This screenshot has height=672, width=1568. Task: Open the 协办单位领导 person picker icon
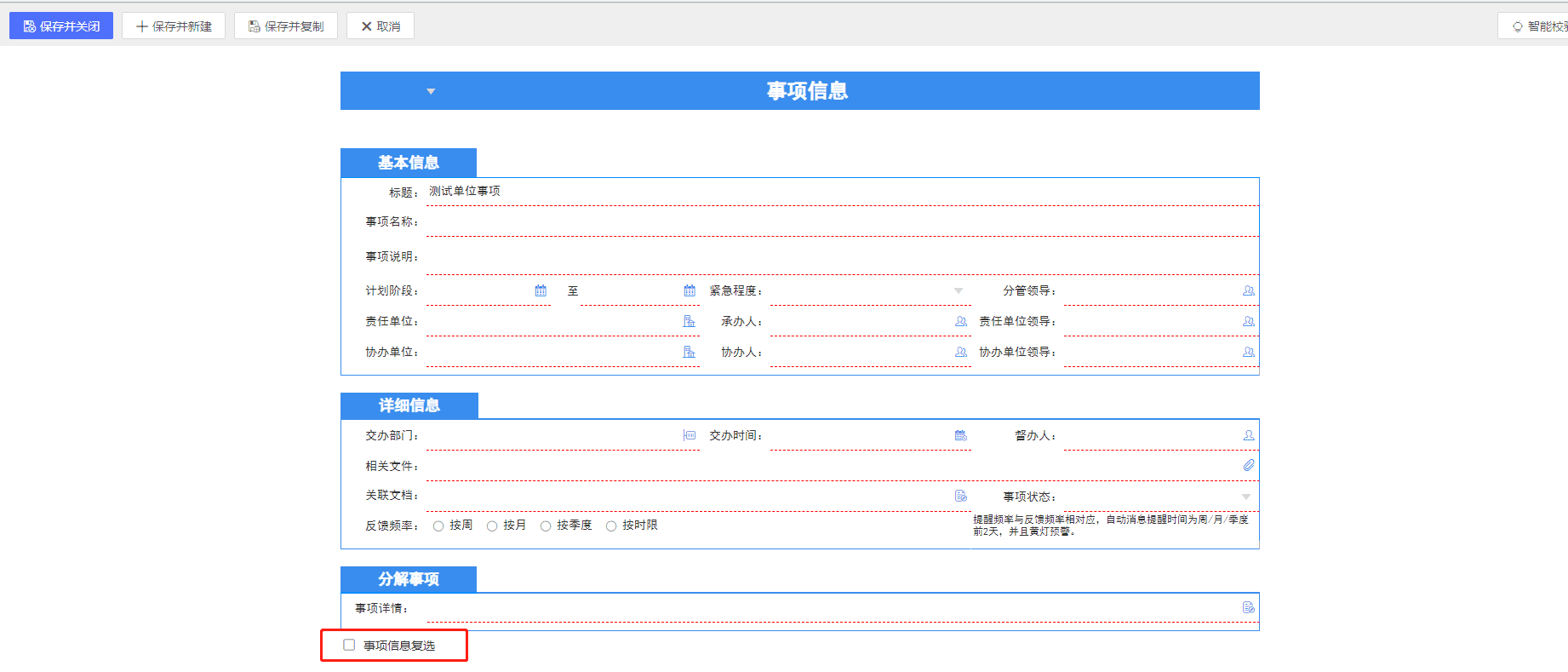(x=1249, y=352)
